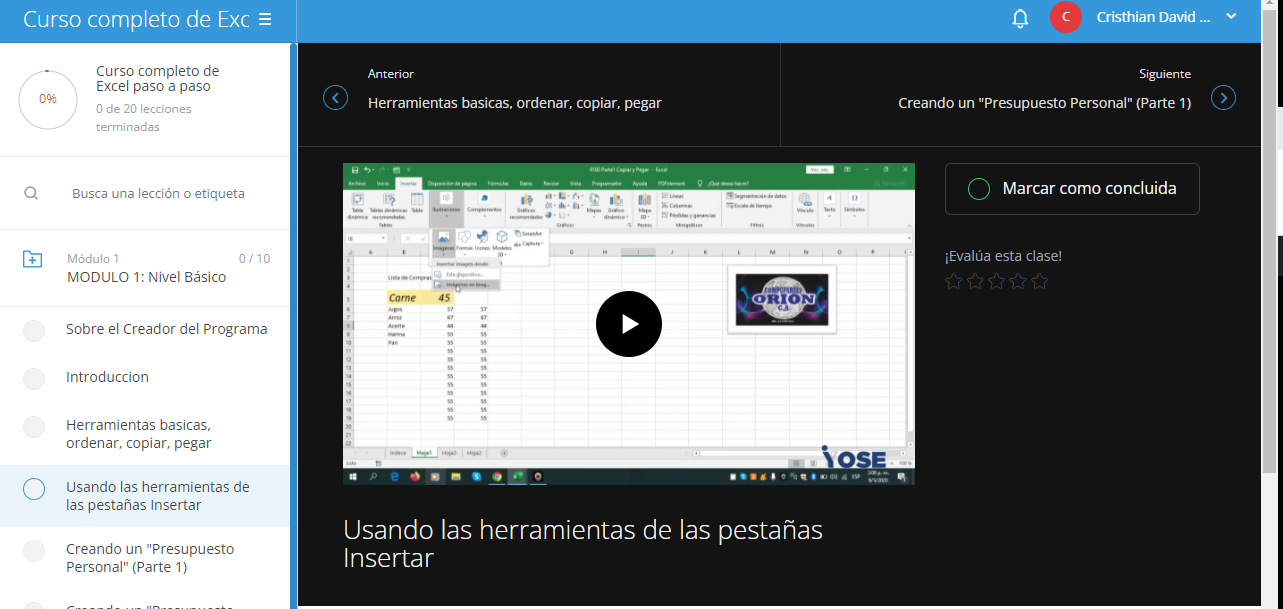Click the course progress 0% circle
This screenshot has width=1283, height=609.
[48, 99]
